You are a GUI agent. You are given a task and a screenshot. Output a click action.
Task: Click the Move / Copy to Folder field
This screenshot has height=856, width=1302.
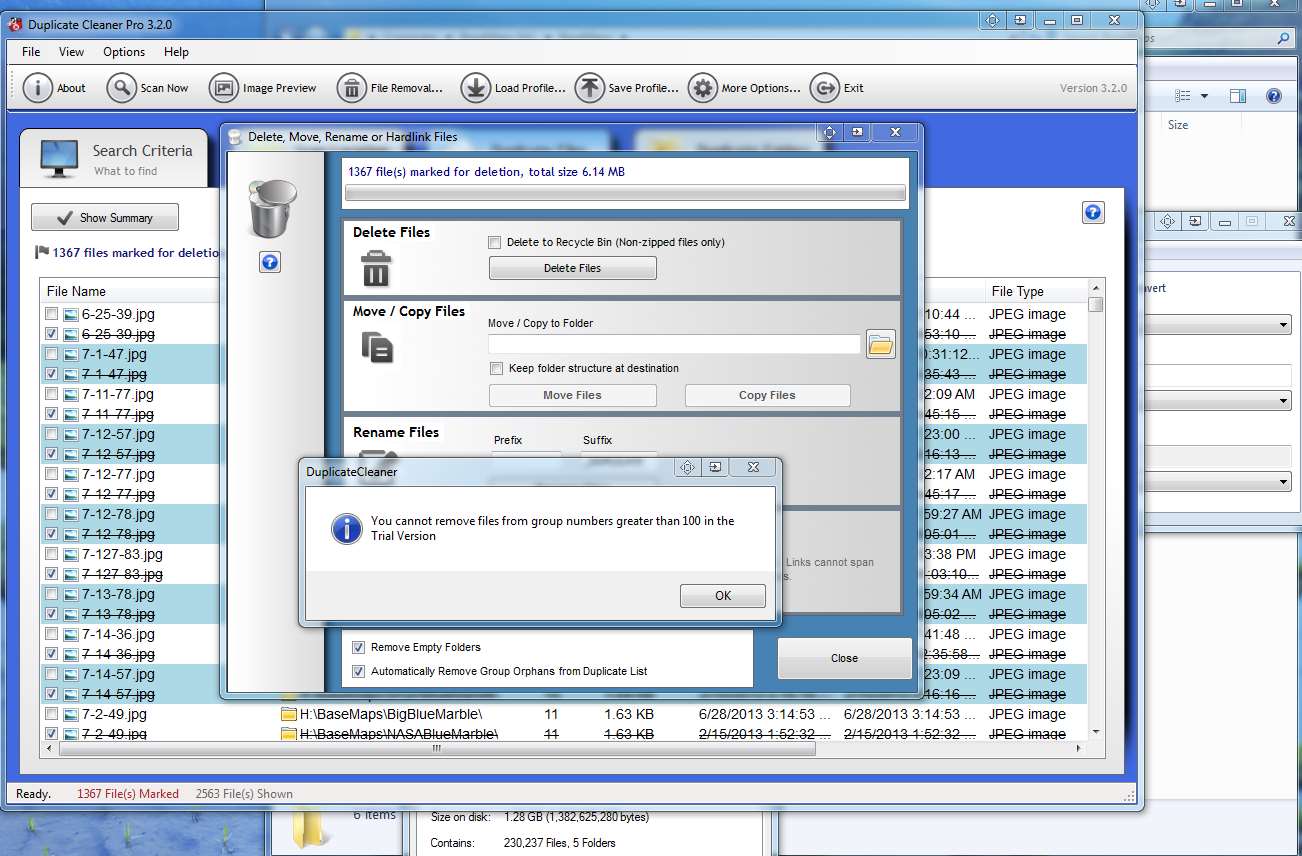[673, 345]
